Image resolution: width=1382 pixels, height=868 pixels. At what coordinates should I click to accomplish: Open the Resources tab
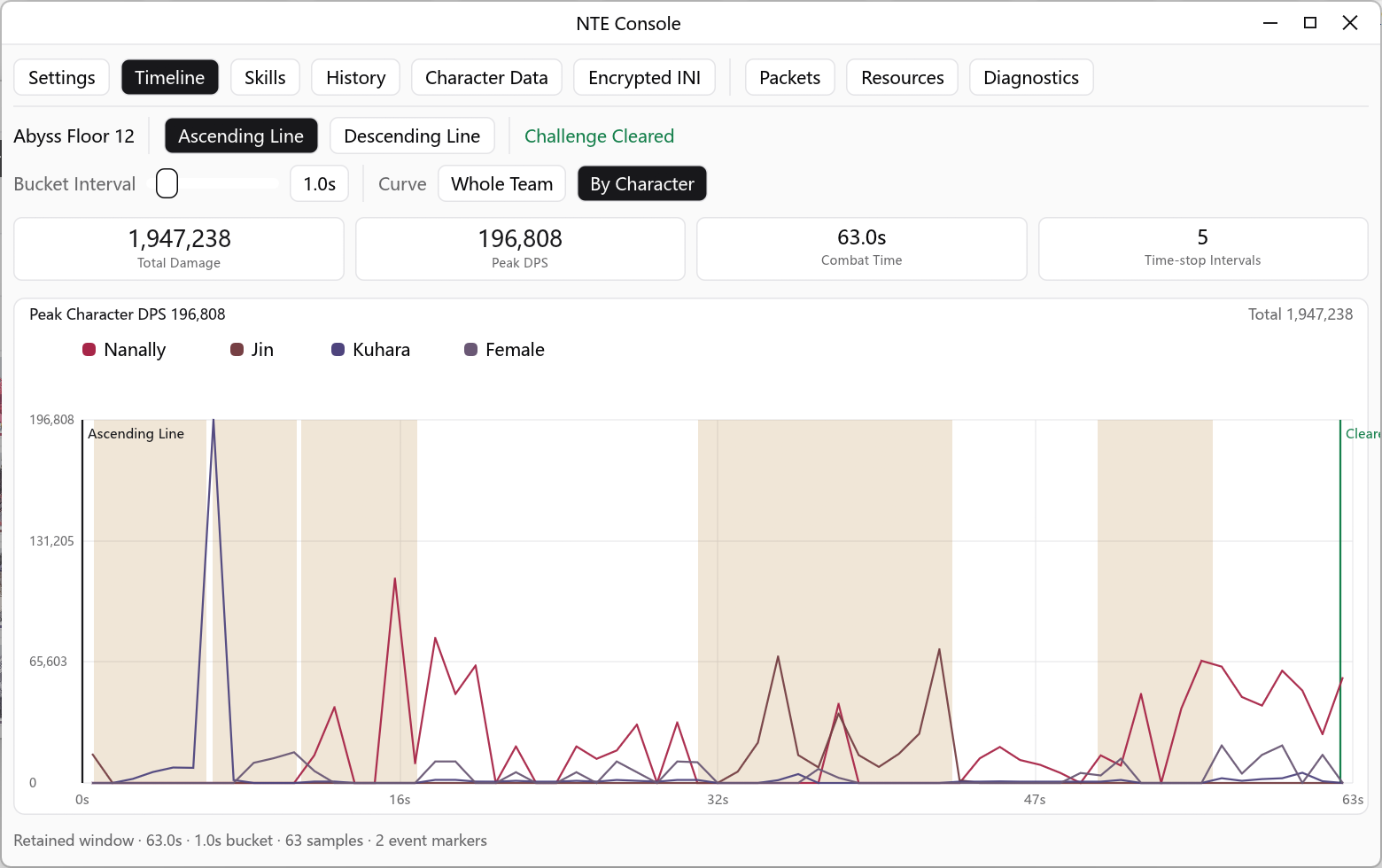pyautogui.click(x=902, y=78)
